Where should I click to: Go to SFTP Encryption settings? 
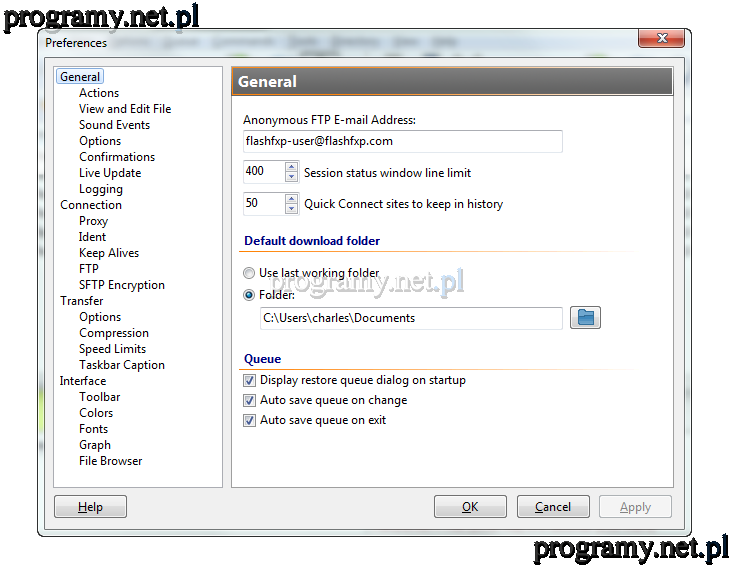[121, 285]
